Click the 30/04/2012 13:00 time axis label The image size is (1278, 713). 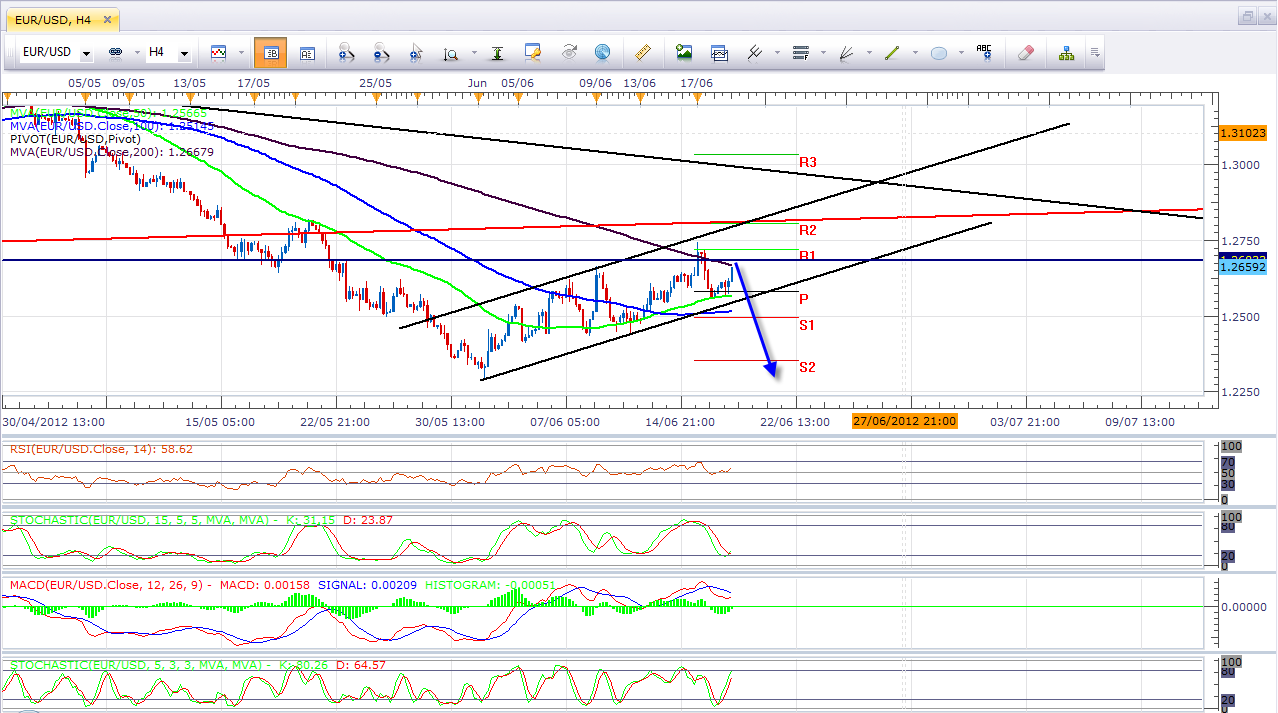(x=53, y=421)
